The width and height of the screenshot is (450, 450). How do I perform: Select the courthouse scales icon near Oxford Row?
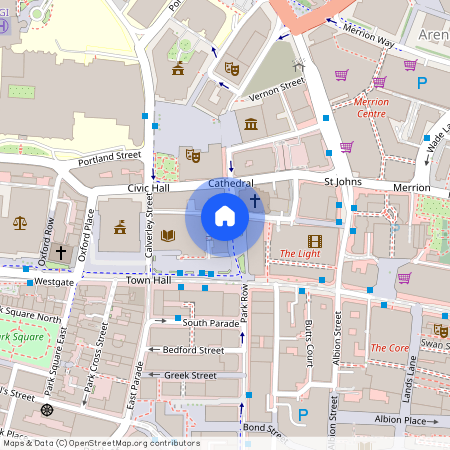point(20,223)
